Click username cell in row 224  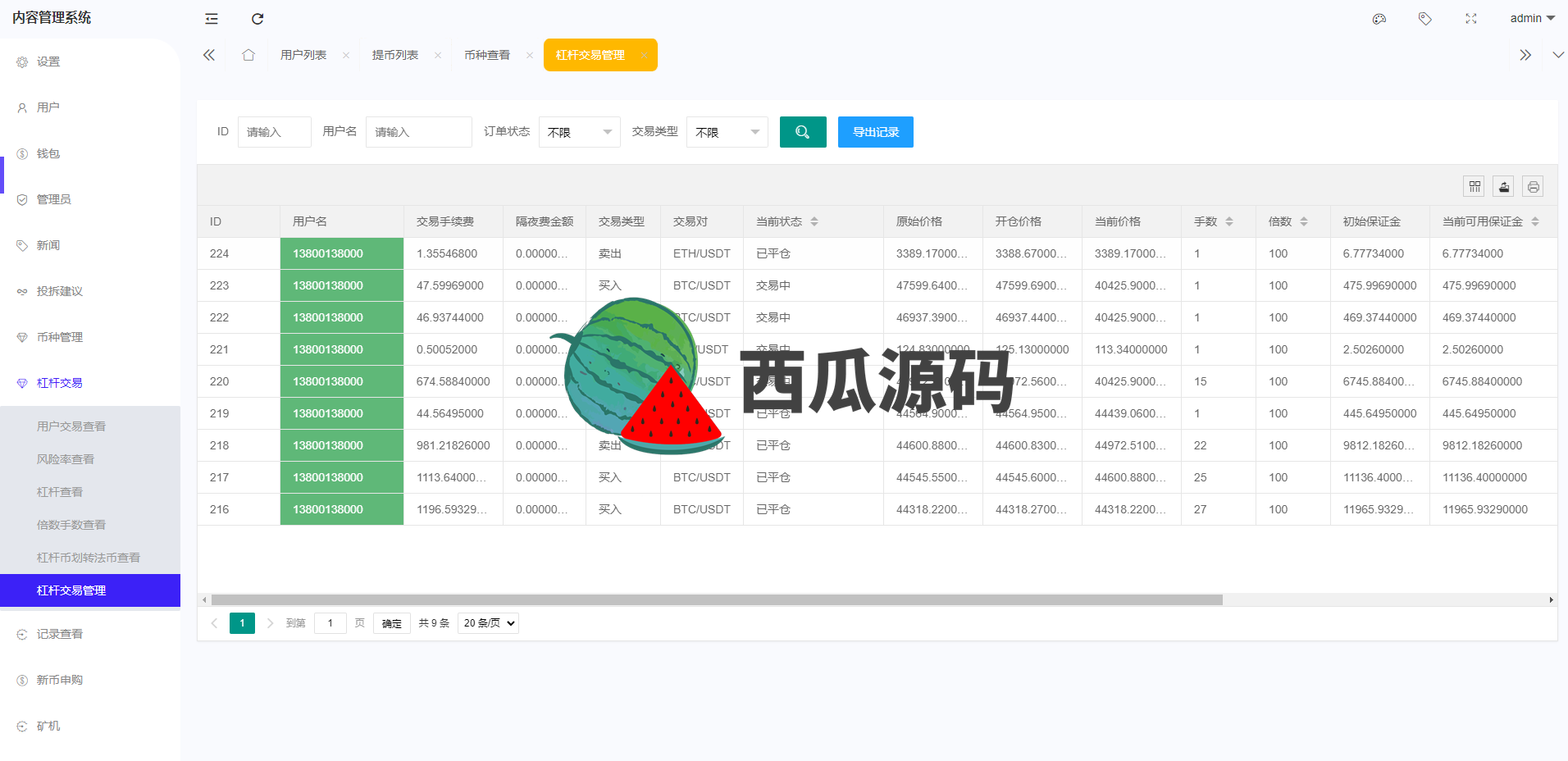click(342, 253)
